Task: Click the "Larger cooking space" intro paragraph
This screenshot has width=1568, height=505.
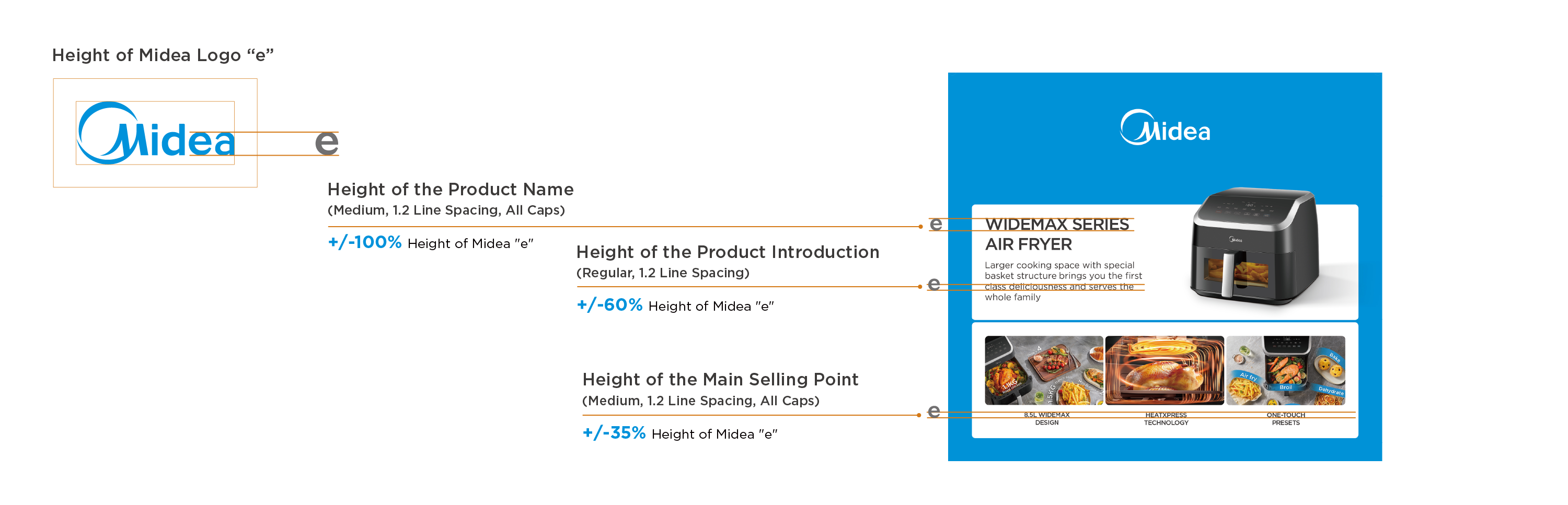Action: (1063, 281)
